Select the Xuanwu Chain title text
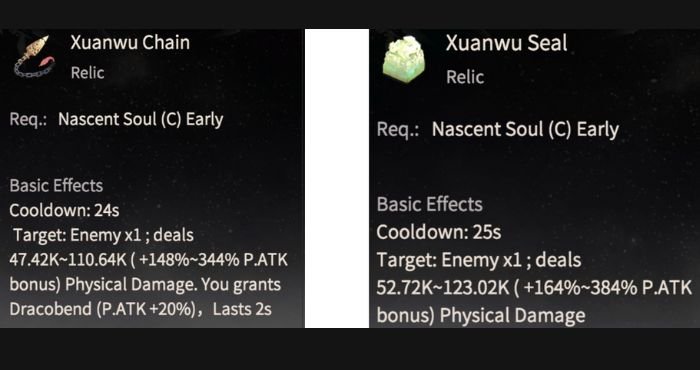Screen dimensions: 700x370 (130, 43)
